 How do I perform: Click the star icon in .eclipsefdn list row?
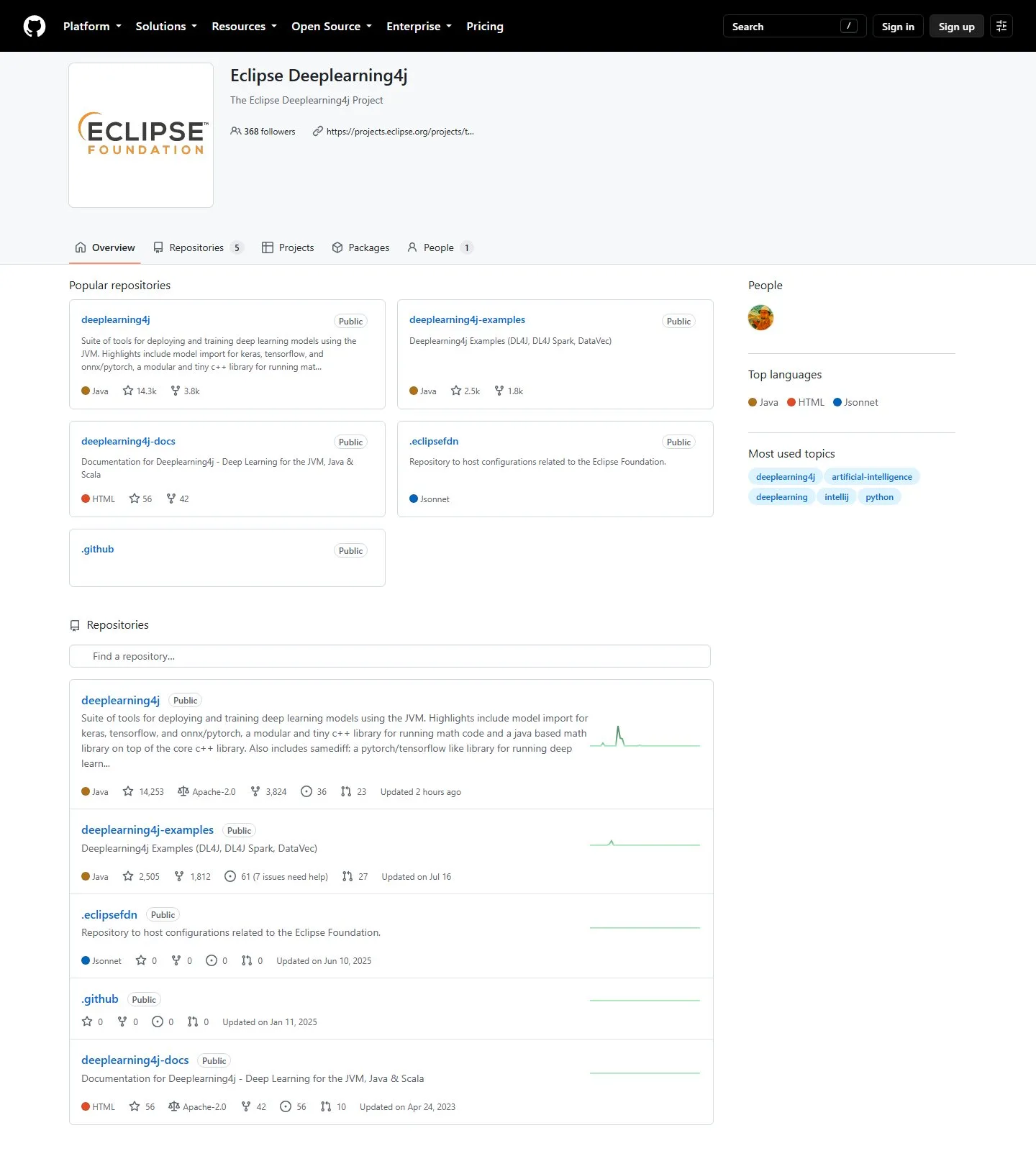[141, 960]
